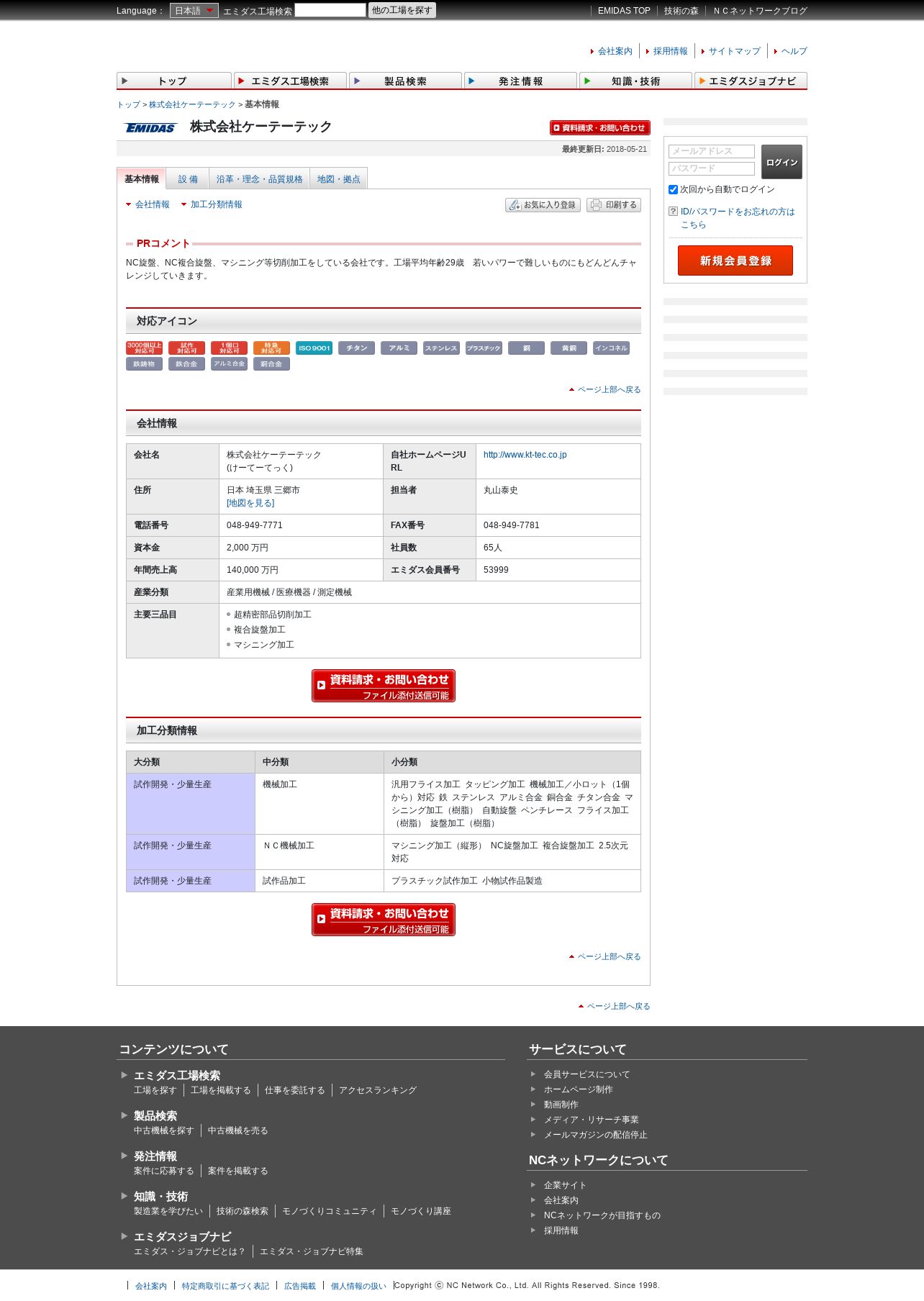The width and height of the screenshot is (924, 1301).
Task: Click the 3000個以上対応可 badge icon
Action: 144,348
